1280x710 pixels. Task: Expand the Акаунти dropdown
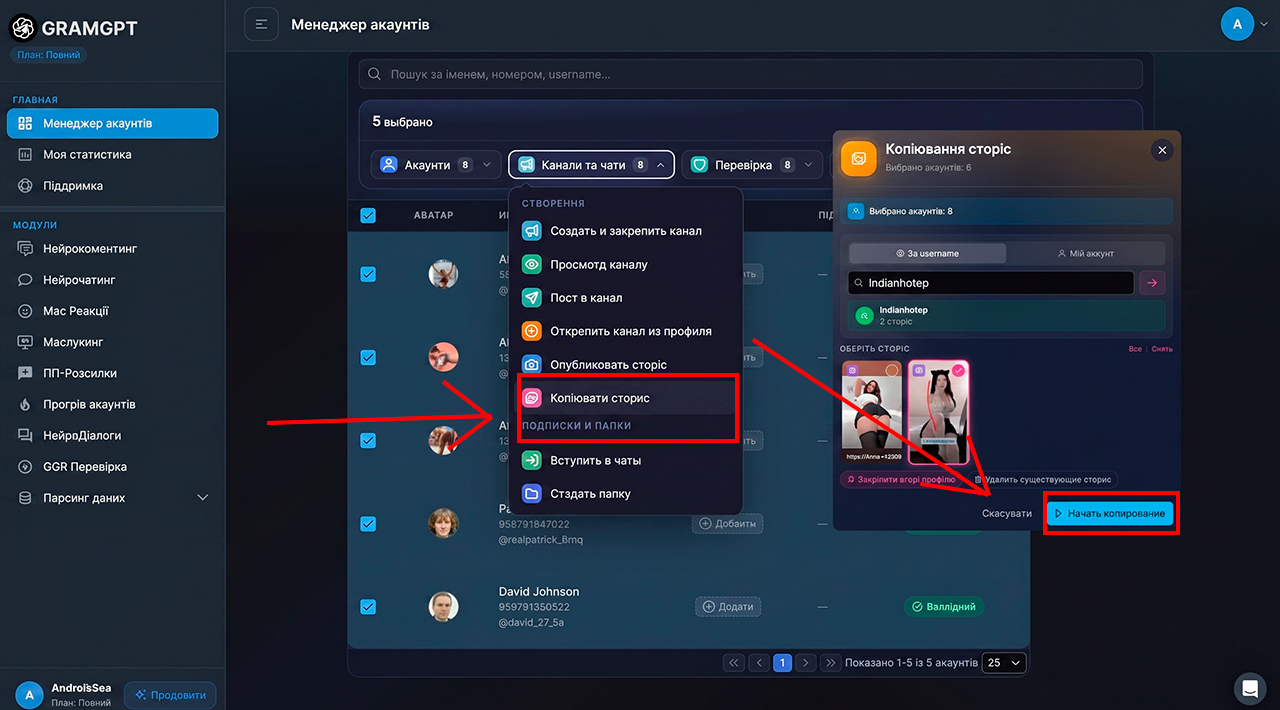pos(436,165)
